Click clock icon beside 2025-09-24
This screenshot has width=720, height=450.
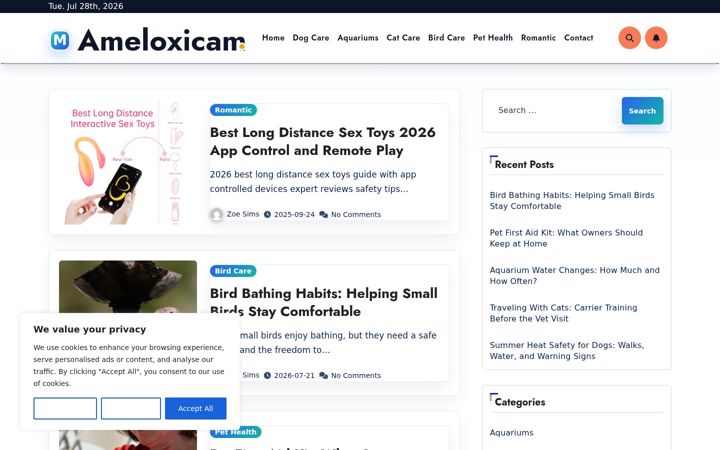(x=267, y=214)
